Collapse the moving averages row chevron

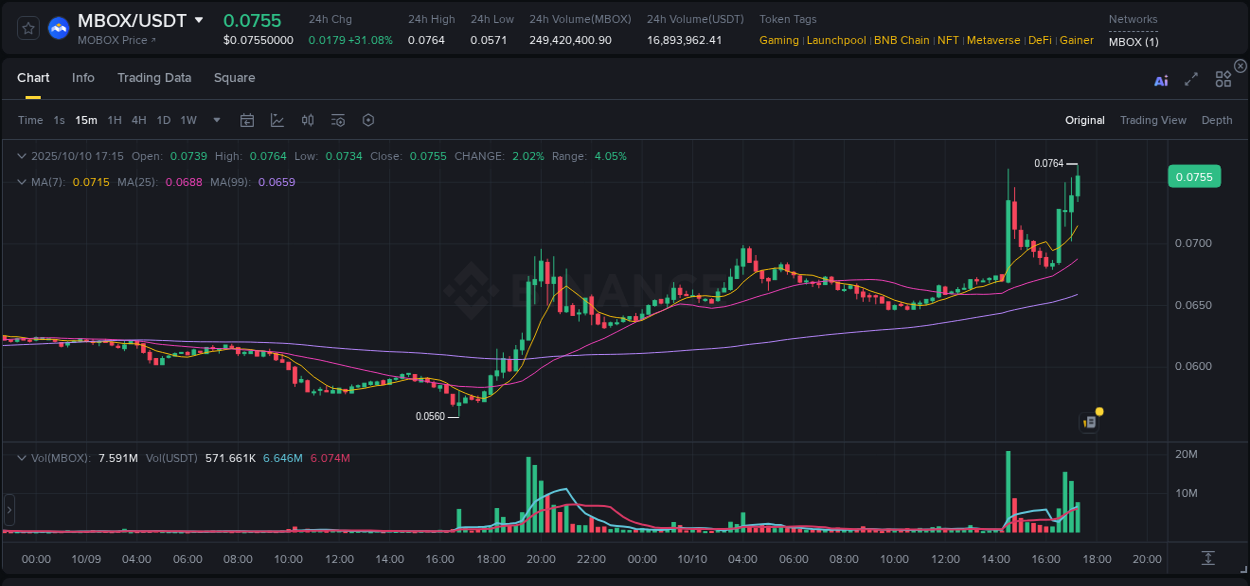22,182
